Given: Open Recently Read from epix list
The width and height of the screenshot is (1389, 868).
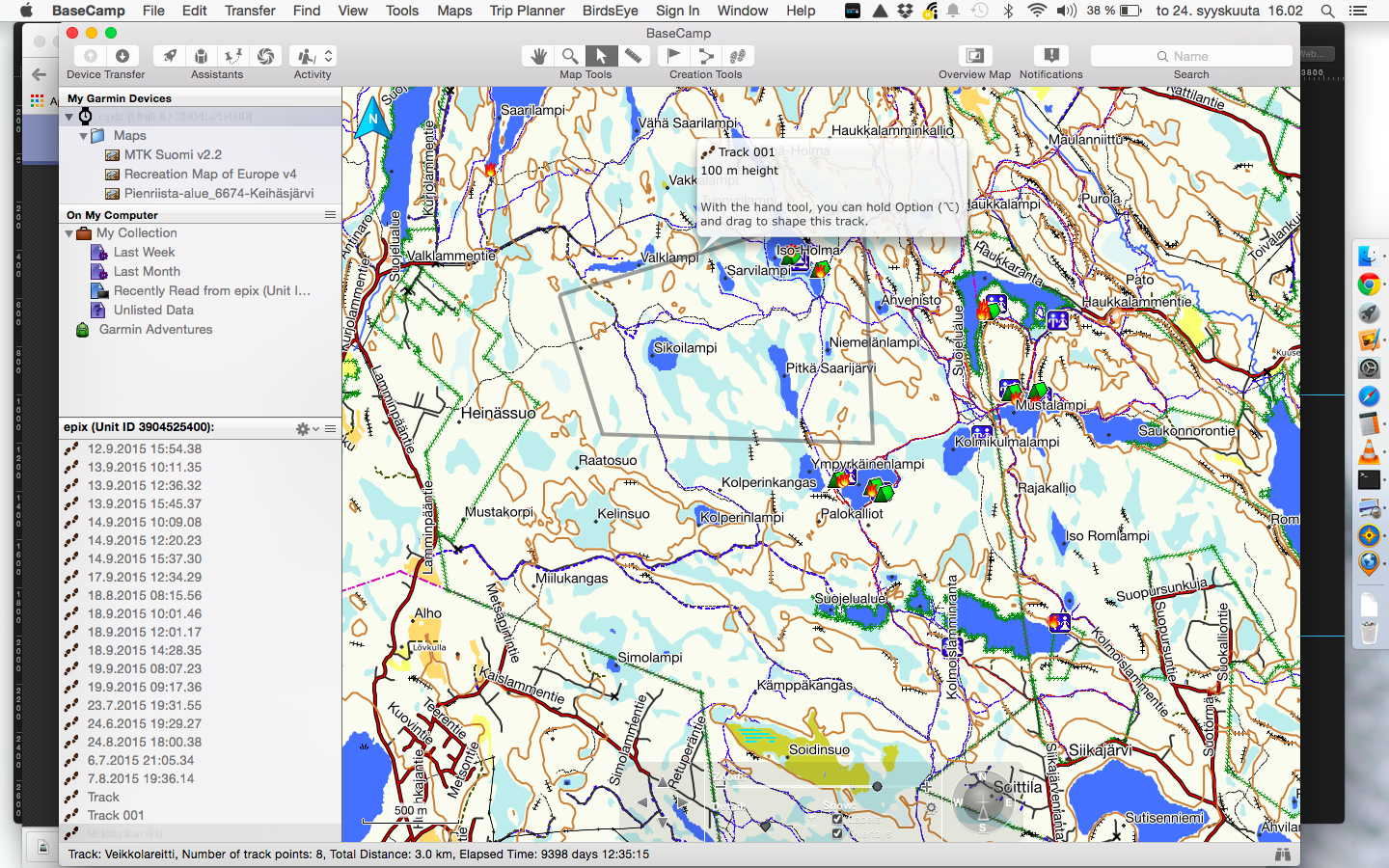Looking at the screenshot, I should click(212, 290).
